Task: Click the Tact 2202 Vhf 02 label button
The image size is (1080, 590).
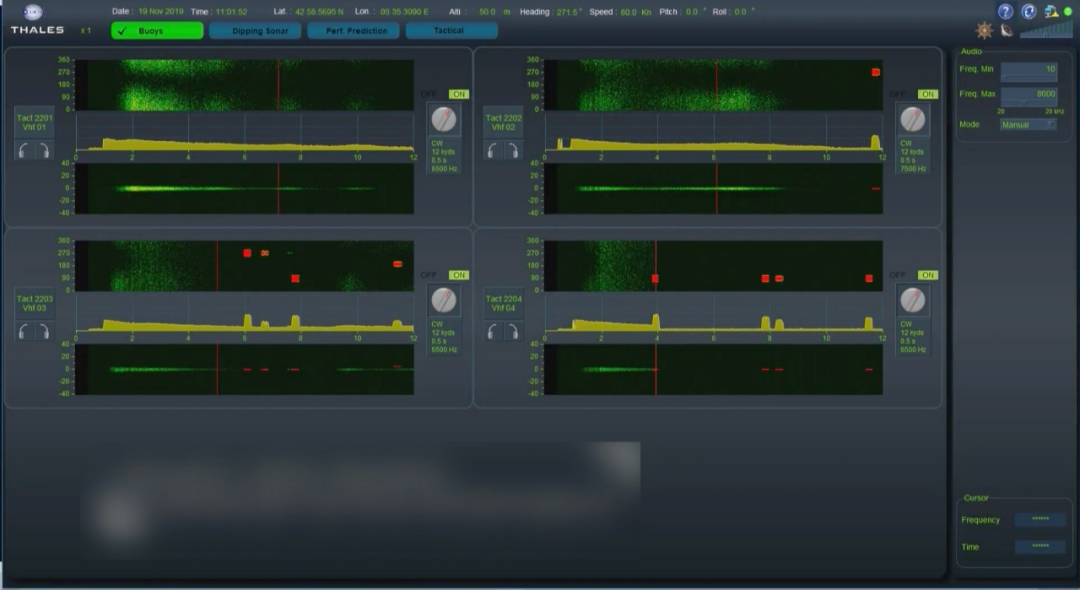Action: point(503,123)
